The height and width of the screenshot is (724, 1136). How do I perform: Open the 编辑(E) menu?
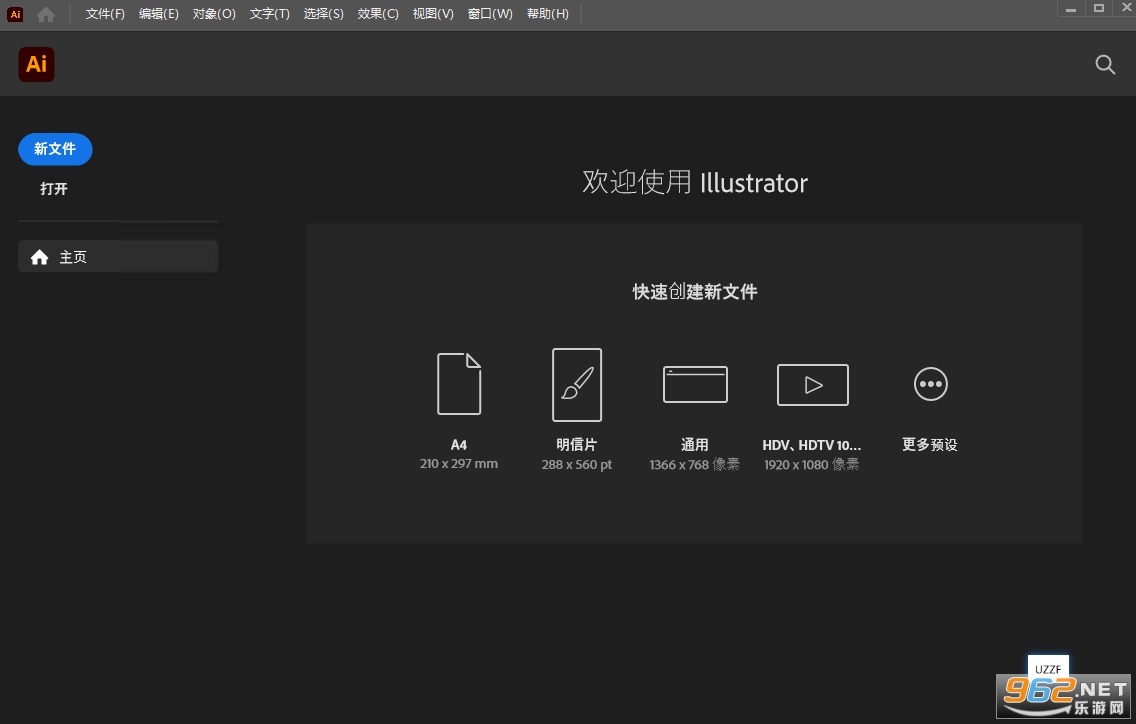(159, 14)
